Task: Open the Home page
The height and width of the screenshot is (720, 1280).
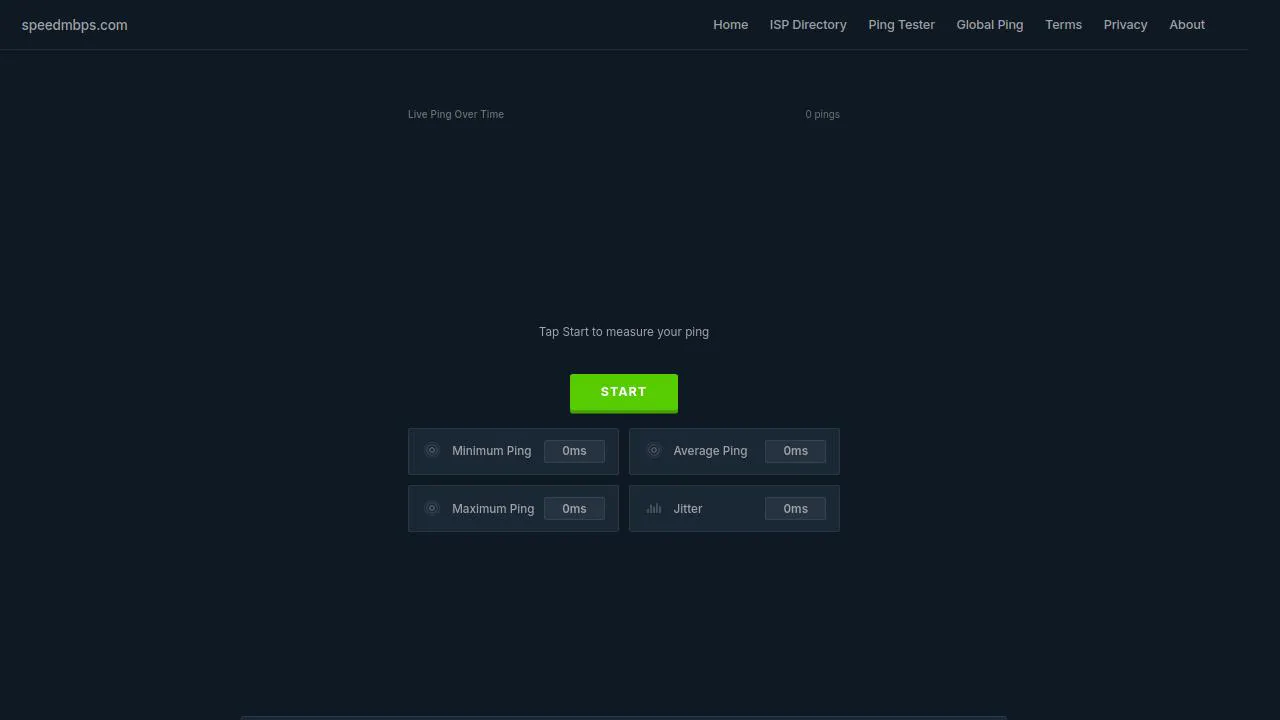Action: [x=731, y=25]
